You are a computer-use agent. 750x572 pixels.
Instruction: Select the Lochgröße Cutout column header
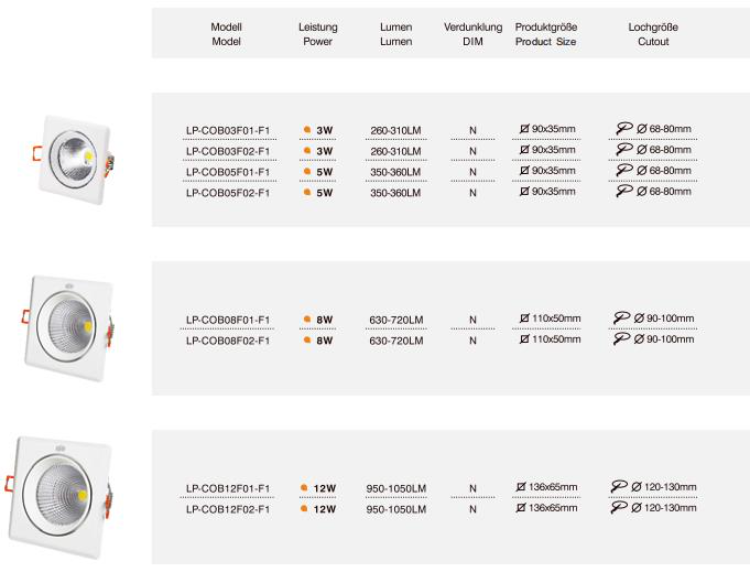pos(653,34)
